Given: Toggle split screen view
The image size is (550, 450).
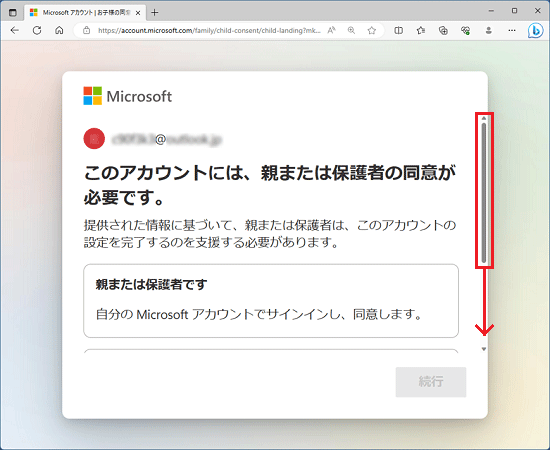Looking at the screenshot, I should point(398,31).
